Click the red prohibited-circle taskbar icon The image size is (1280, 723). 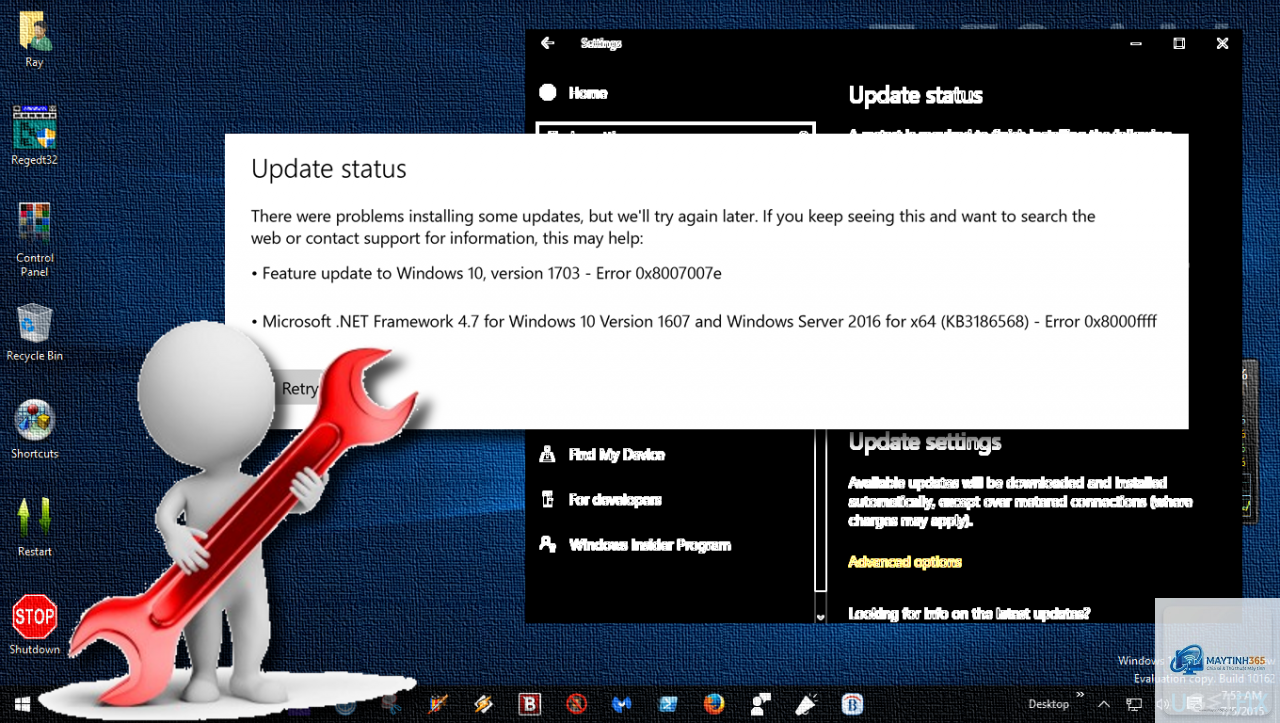coord(575,704)
